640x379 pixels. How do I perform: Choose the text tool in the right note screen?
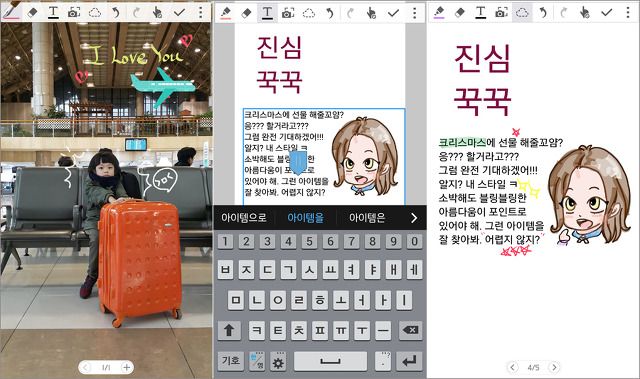(480, 13)
